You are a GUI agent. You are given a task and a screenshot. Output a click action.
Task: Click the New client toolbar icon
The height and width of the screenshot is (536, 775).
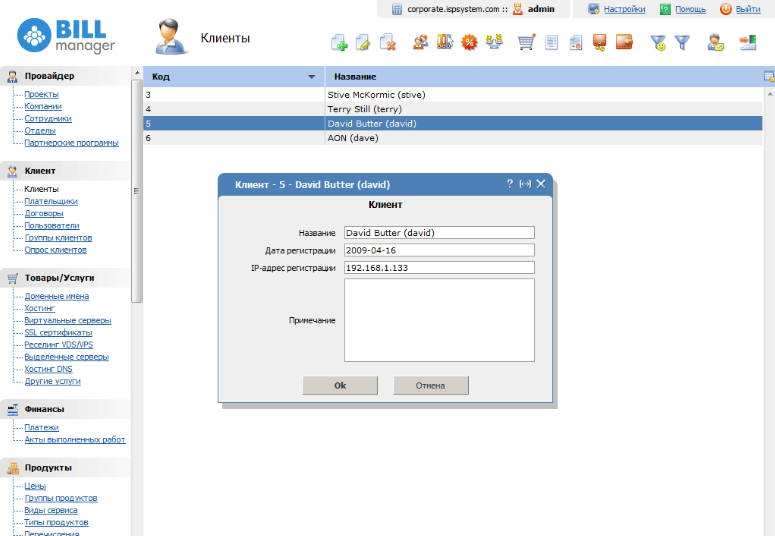339,42
